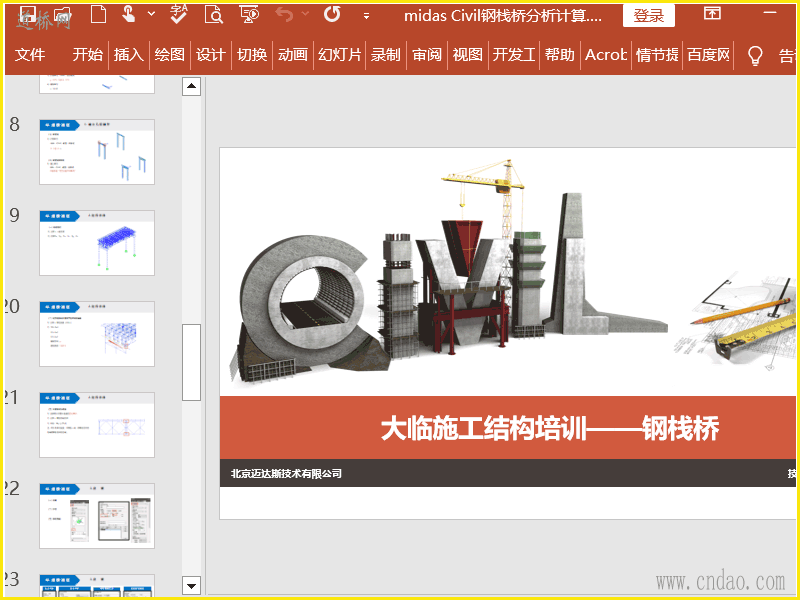
Task: Click the CIVIL construction image on slide
Action: (x=449, y=273)
